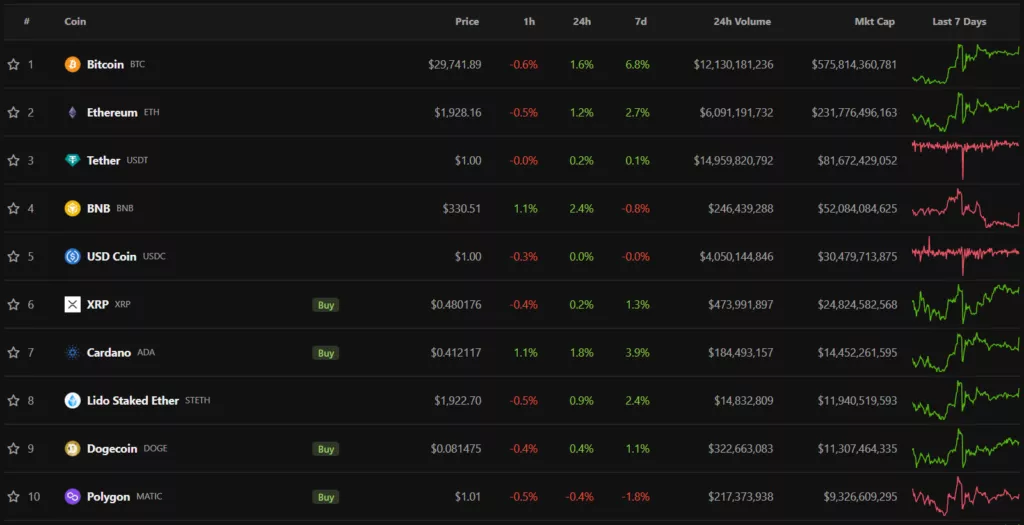Click the USD Coin blue logo icon

pyautogui.click(x=72, y=256)
